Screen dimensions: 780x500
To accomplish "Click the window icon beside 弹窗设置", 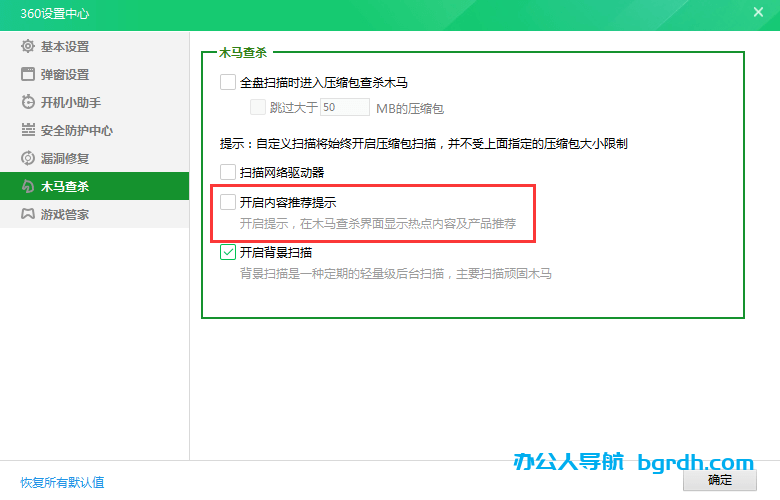I will click(x=28, y=74).
